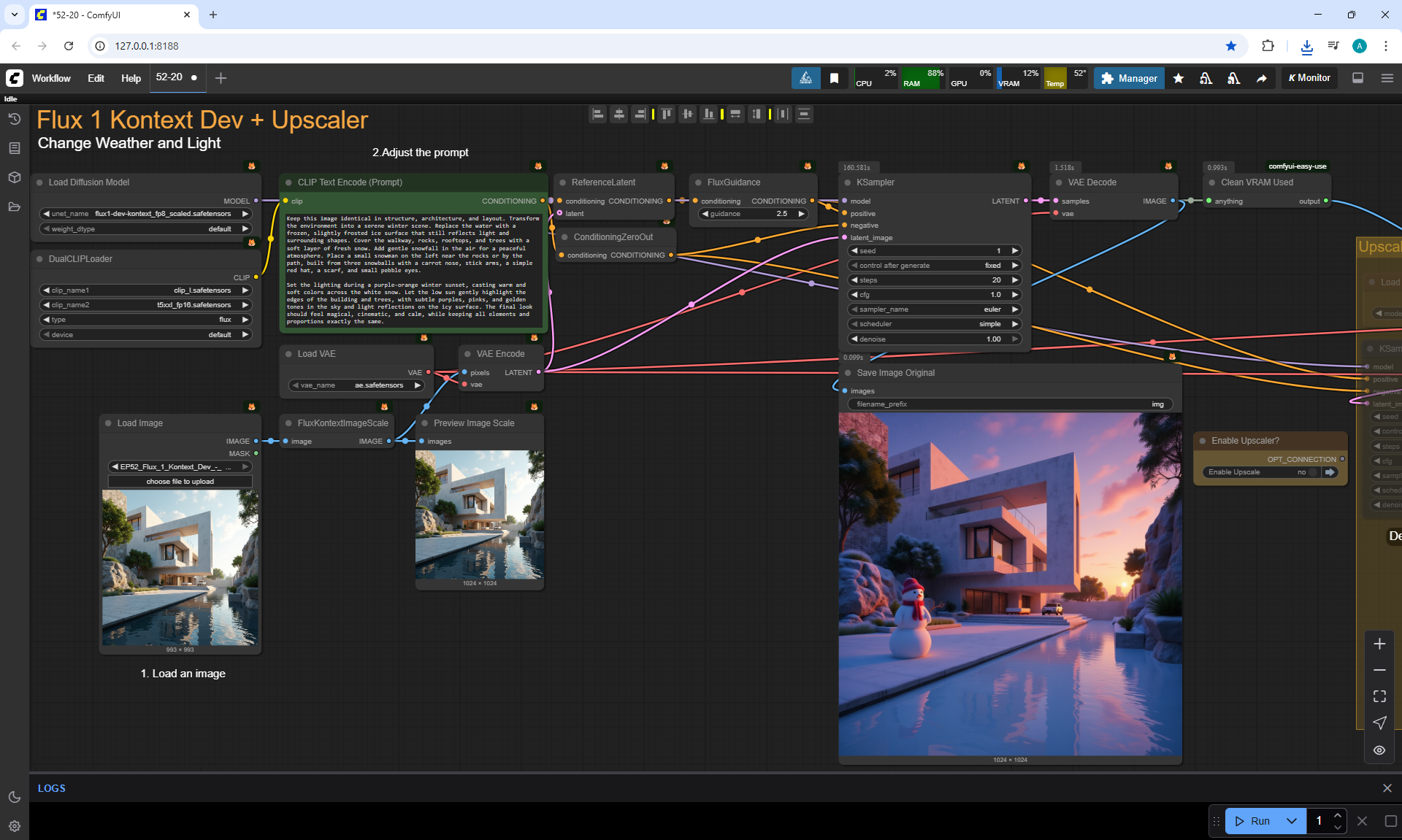Click the Fit View icon
Screen dimensions: 1402x840
[x=1379, y=696]
